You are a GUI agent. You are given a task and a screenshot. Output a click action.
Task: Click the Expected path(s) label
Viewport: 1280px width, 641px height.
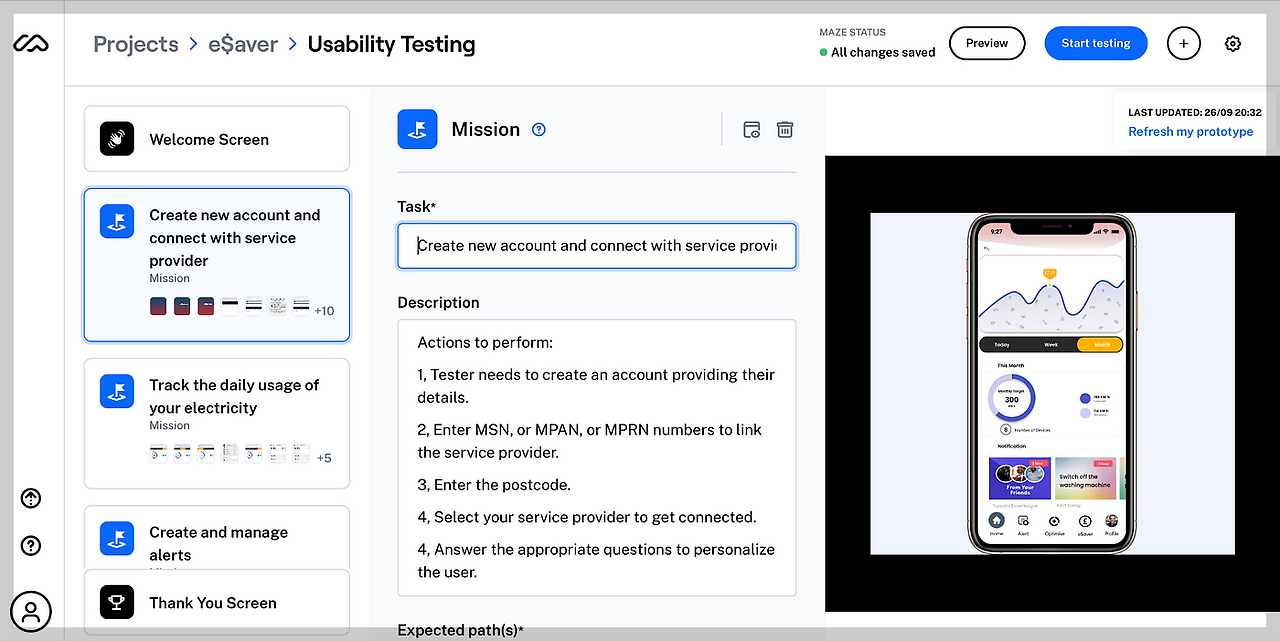click(x=460, y=630)
